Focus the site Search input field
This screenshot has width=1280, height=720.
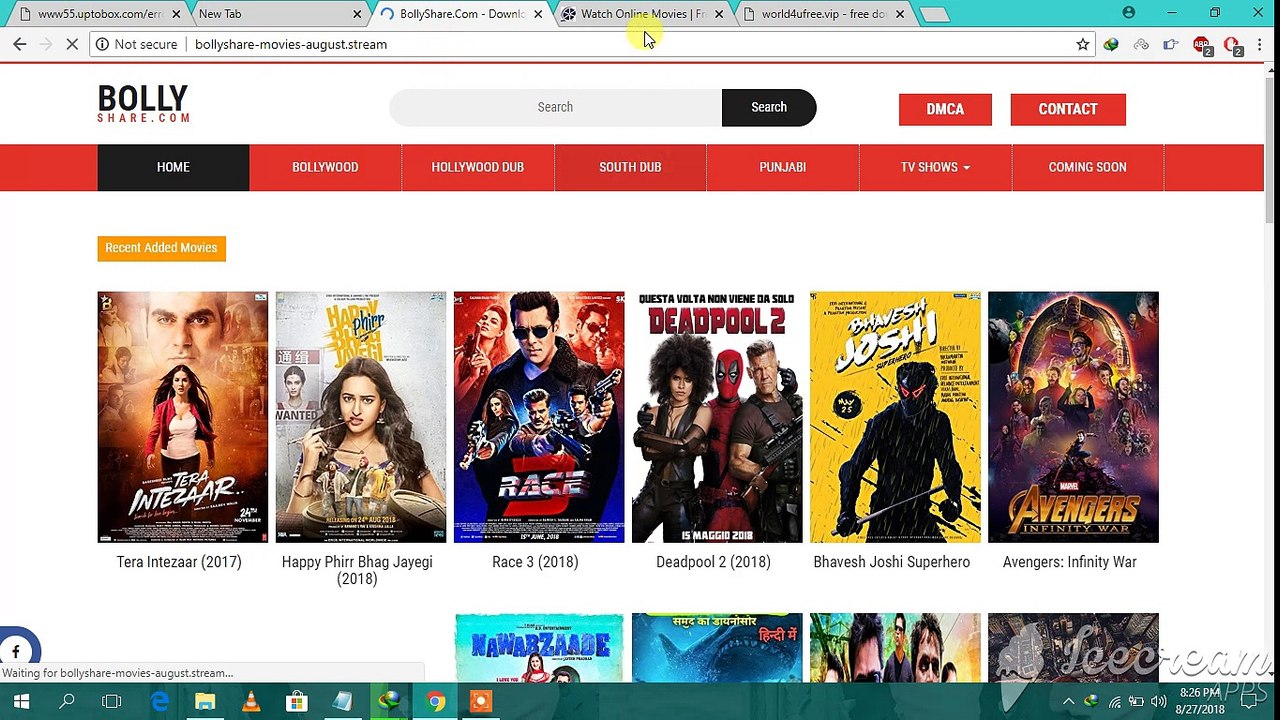[555, 107]
